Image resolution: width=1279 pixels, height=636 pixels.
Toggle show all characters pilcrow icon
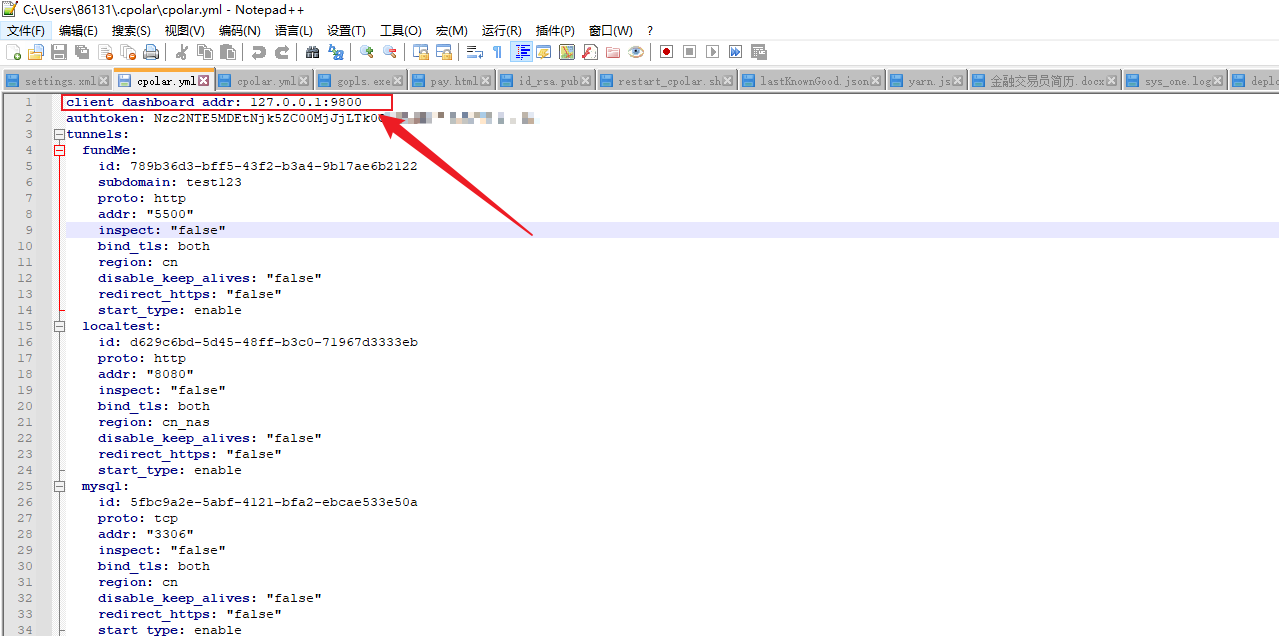(498, 52)
